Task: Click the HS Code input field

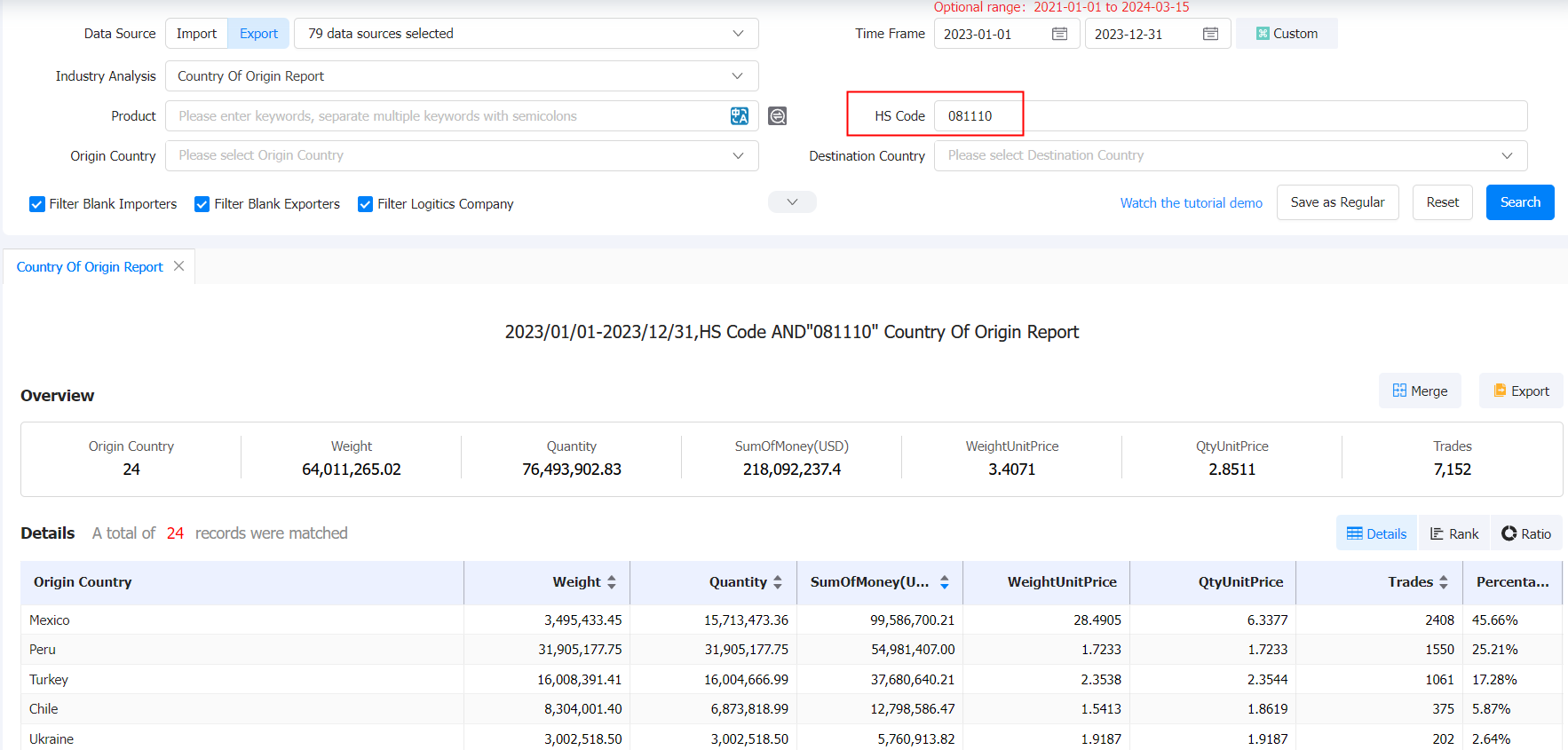Action: click(1230, 116)
